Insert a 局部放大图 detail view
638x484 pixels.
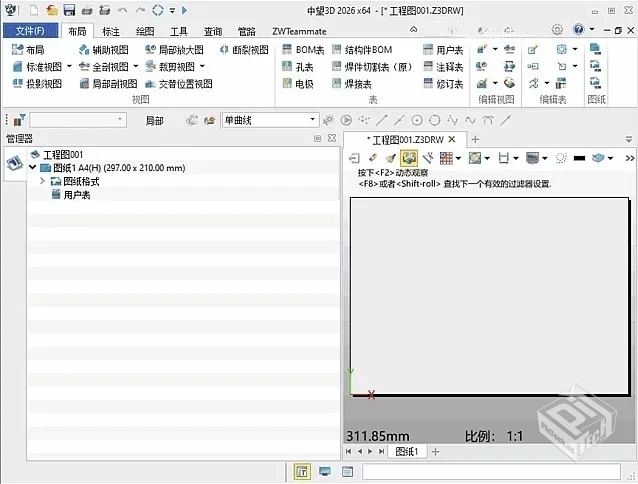(174, 50)
